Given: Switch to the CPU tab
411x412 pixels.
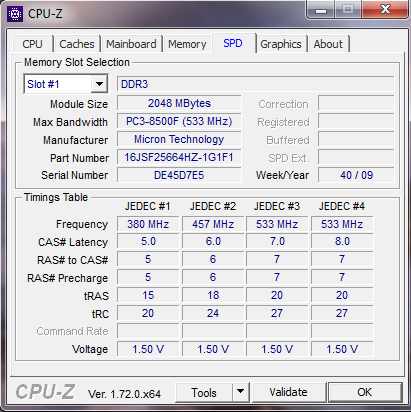Looking at the screenshot, I should [32, 44].
